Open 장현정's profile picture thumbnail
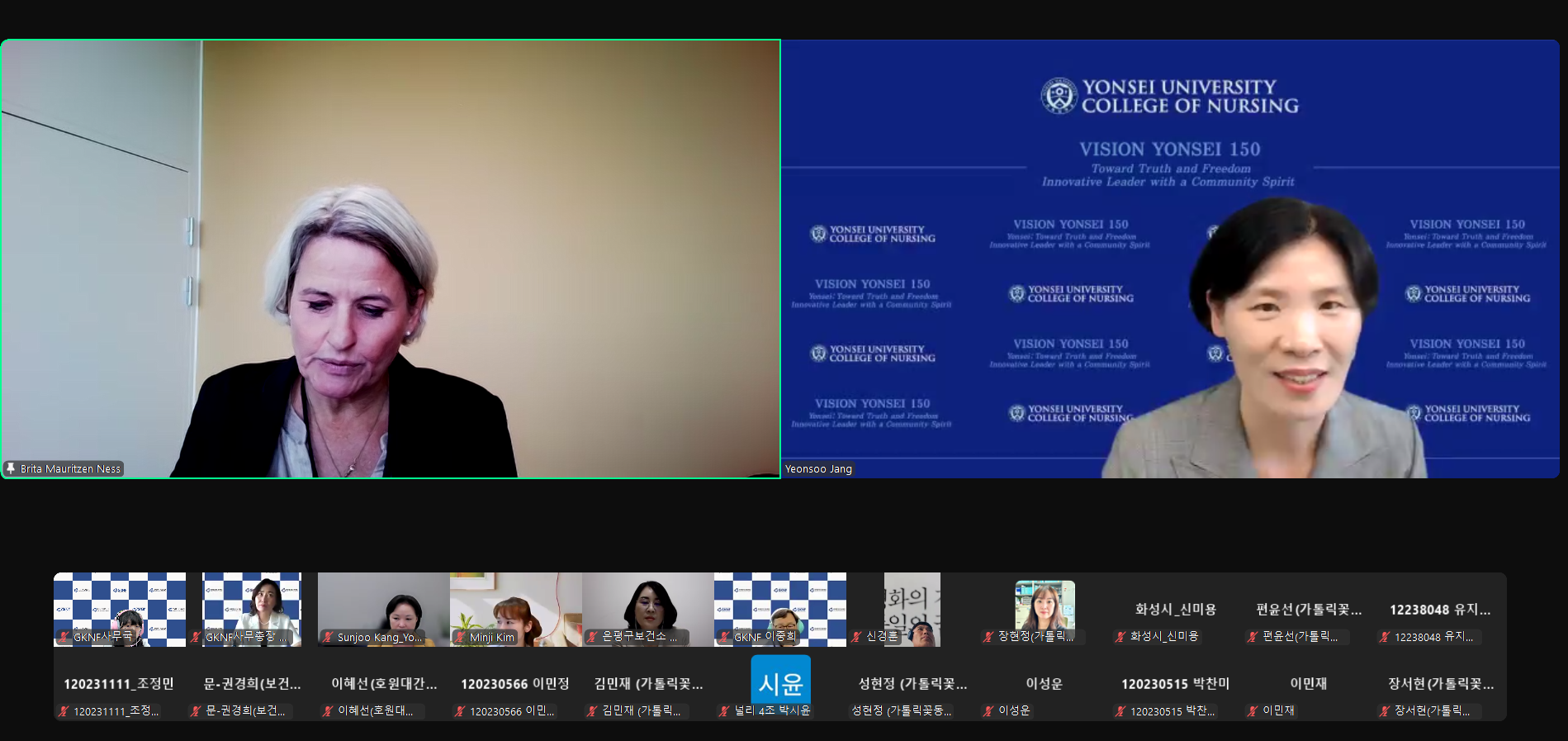 coord(1045,605)
